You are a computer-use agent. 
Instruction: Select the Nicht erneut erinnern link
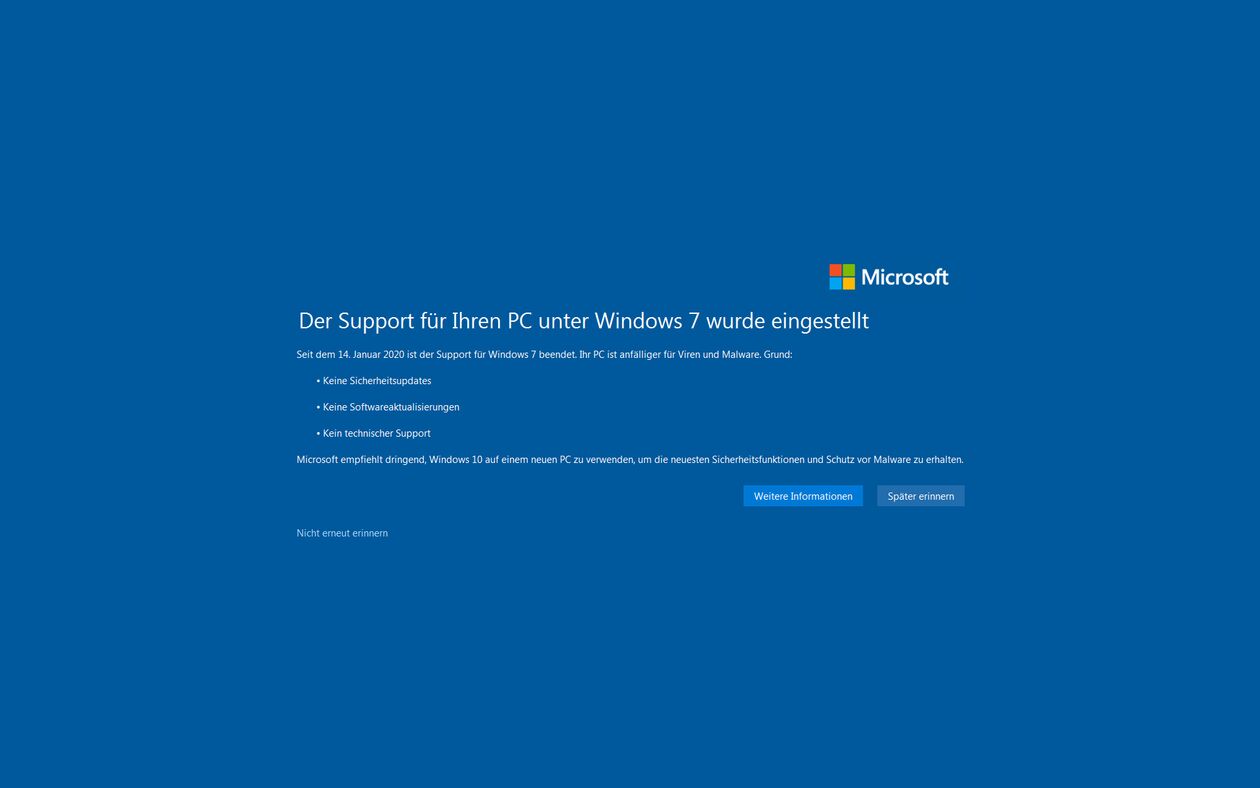(x=342, y=533)
